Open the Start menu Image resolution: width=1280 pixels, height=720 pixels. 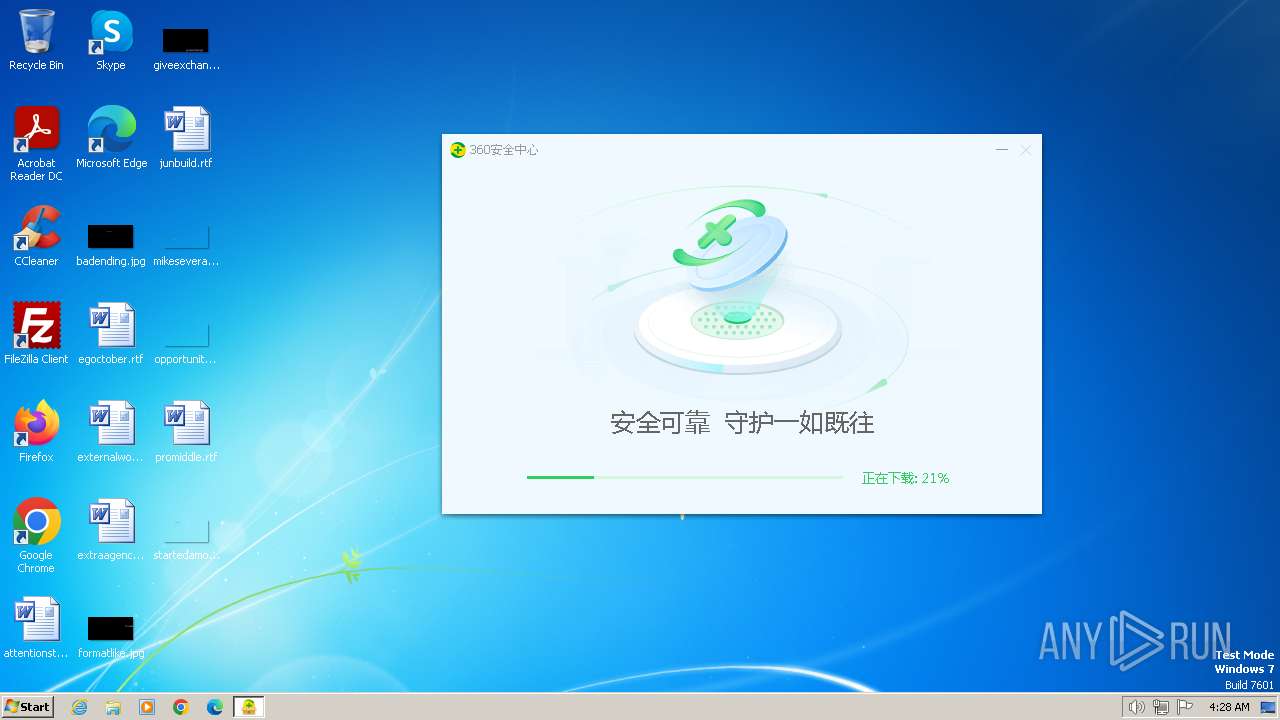[x=28, y=707]
